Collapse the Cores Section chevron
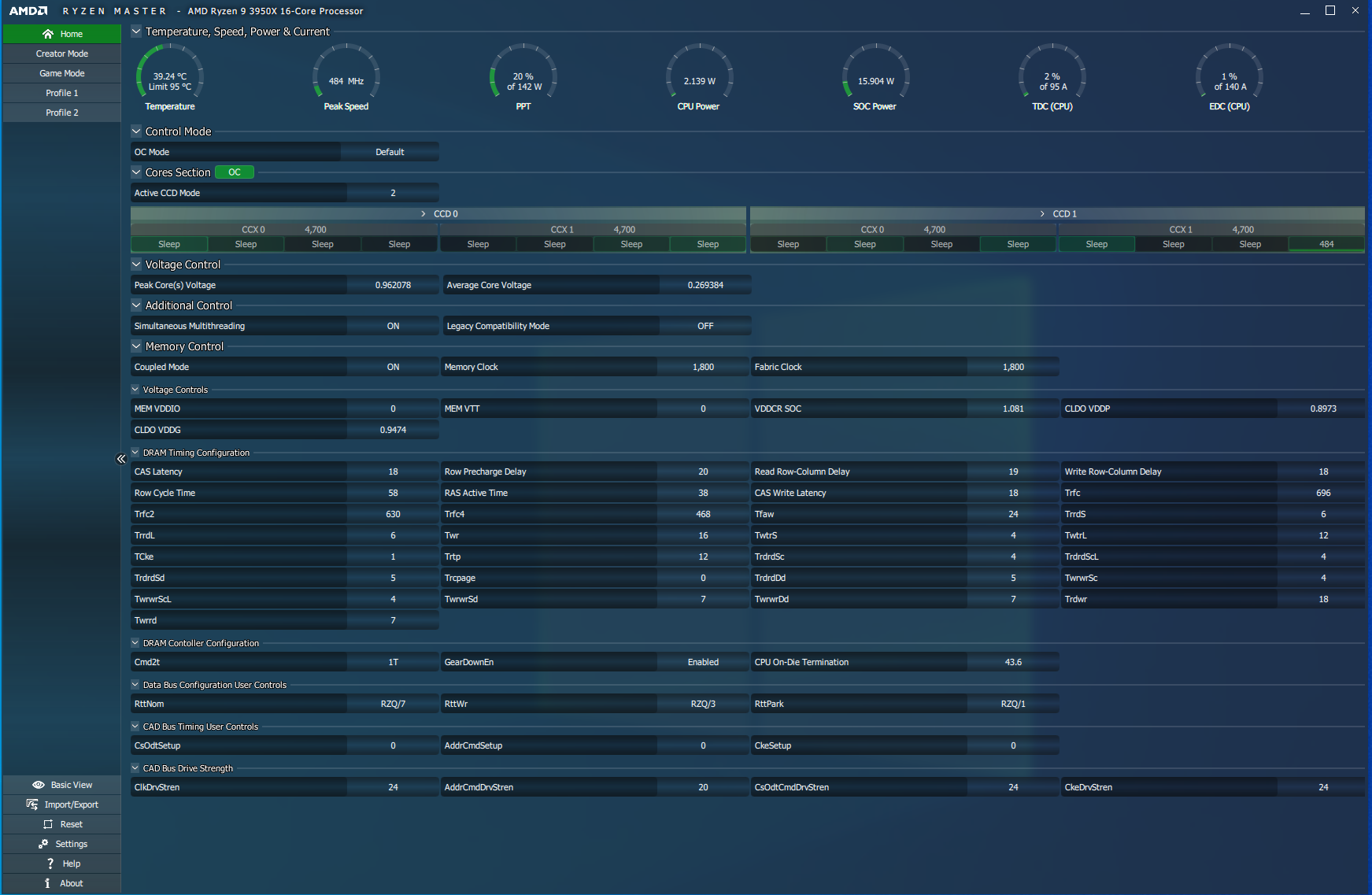Screen dimensions: 1372x895 coord(136,172)
